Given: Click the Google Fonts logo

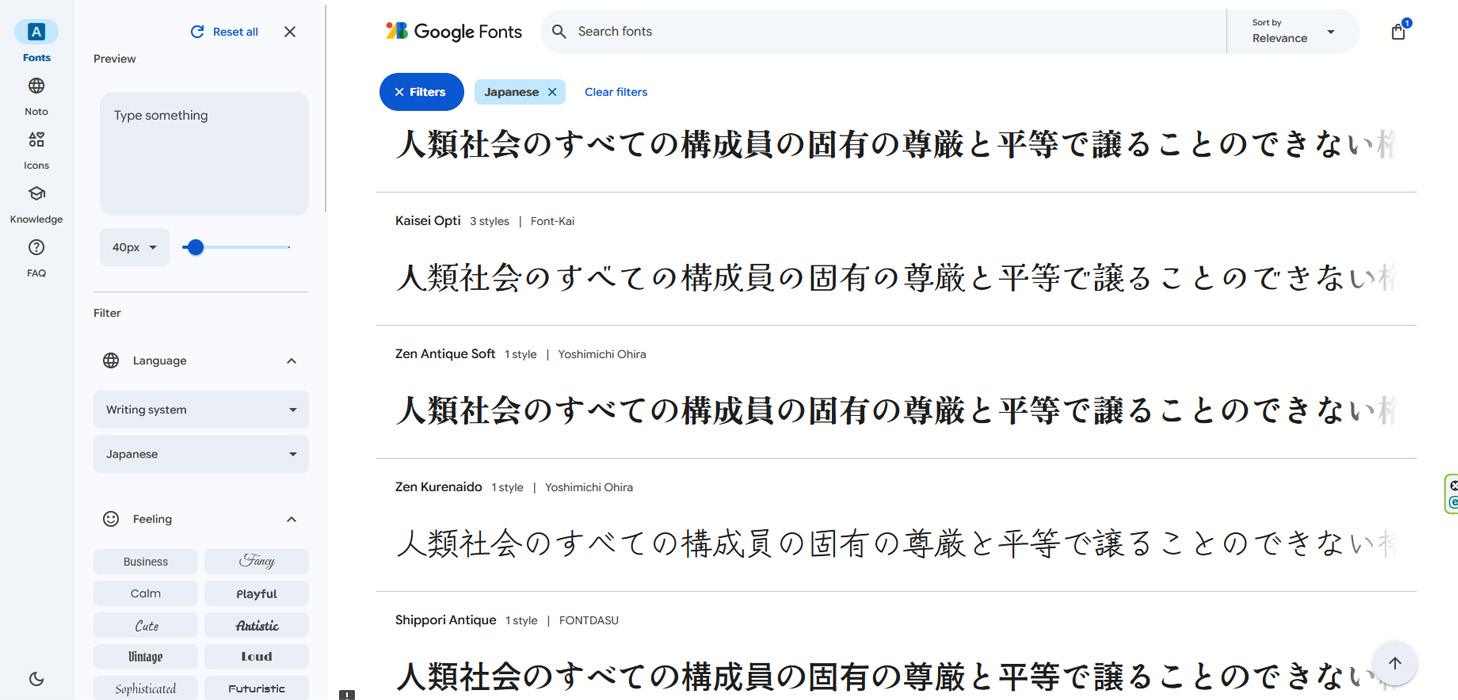Looking at the screenshot, I should [x=453, y=31].
